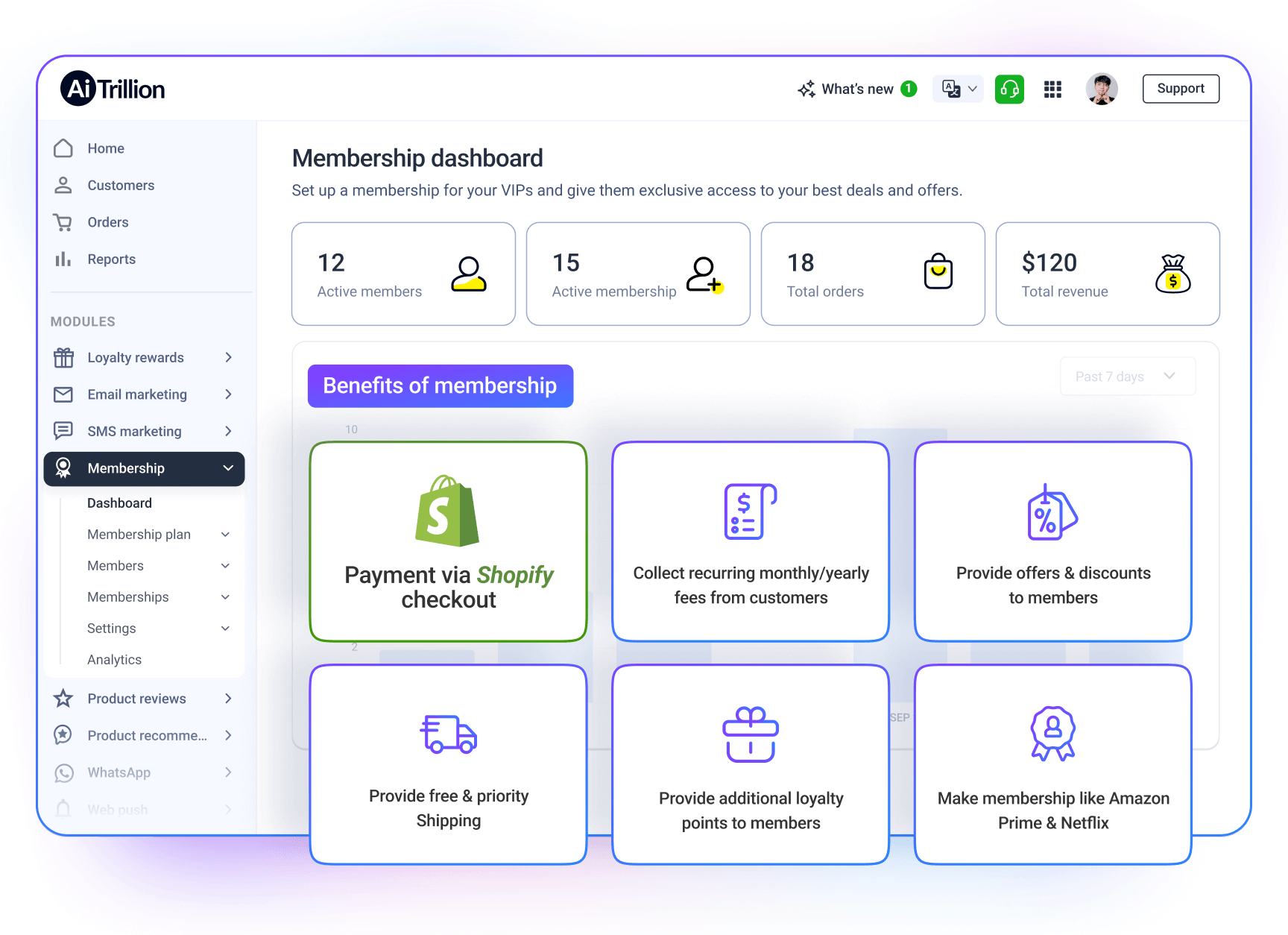Image resolution: width=1288 pixels, height=935 pixels.
Task: Click the Total revenue money bag icon
Action: click(x=1173, y=274)
